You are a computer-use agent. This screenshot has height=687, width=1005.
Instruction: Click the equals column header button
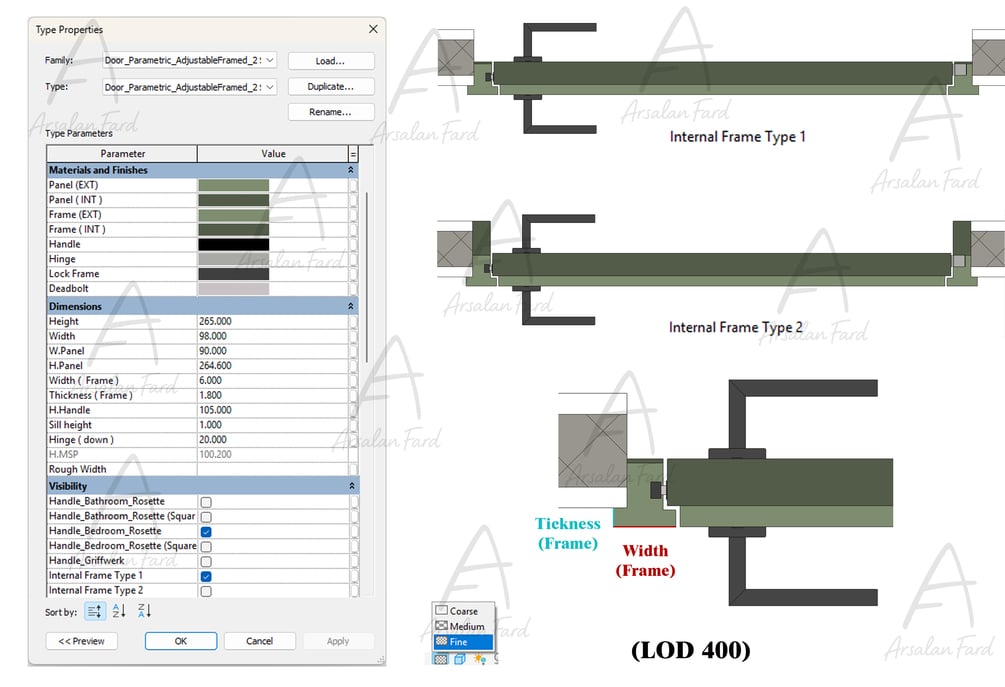point(353,154)
